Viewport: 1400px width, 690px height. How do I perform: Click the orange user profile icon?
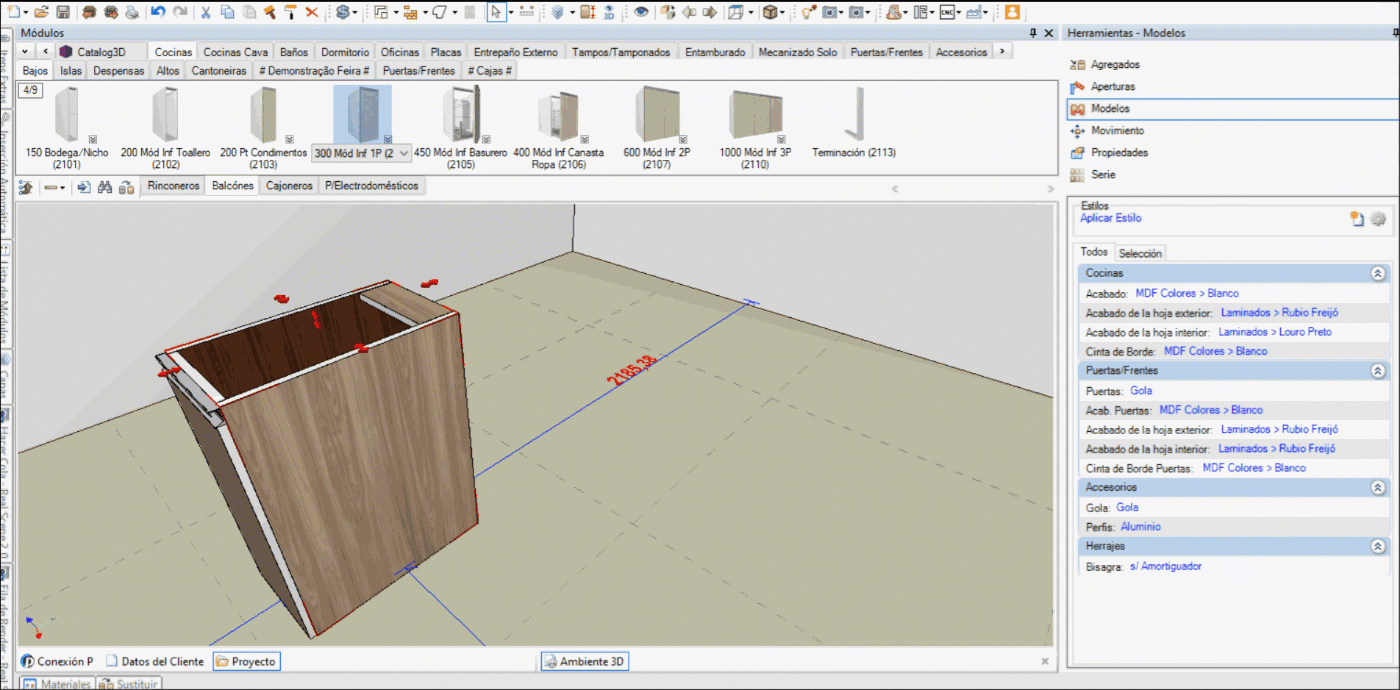click(x=1012, y=12)
